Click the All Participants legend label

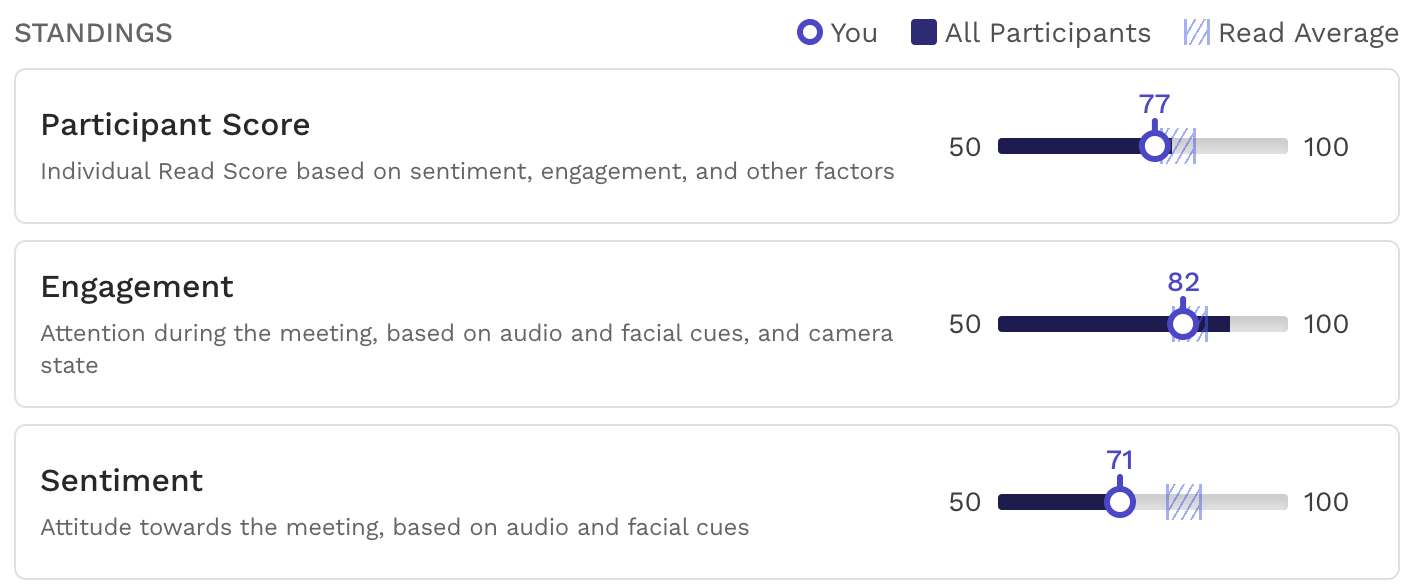pos(1048,33)
